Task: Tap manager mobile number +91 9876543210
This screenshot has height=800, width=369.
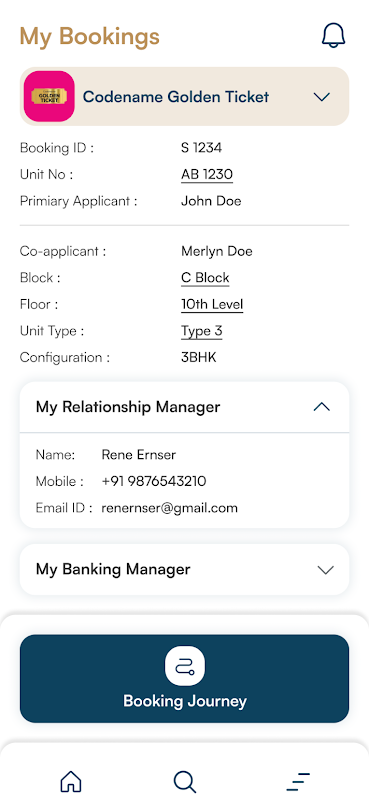Action: click(x=154, y=481)
